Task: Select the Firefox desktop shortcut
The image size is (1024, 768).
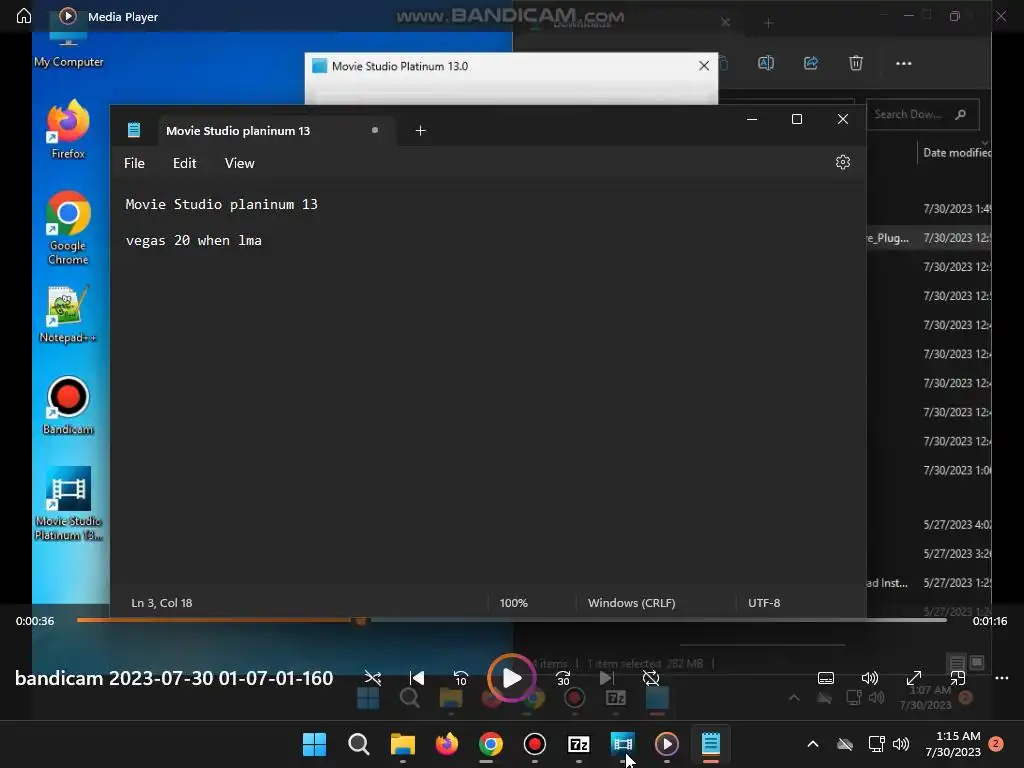Action: (x=68, y=129)
